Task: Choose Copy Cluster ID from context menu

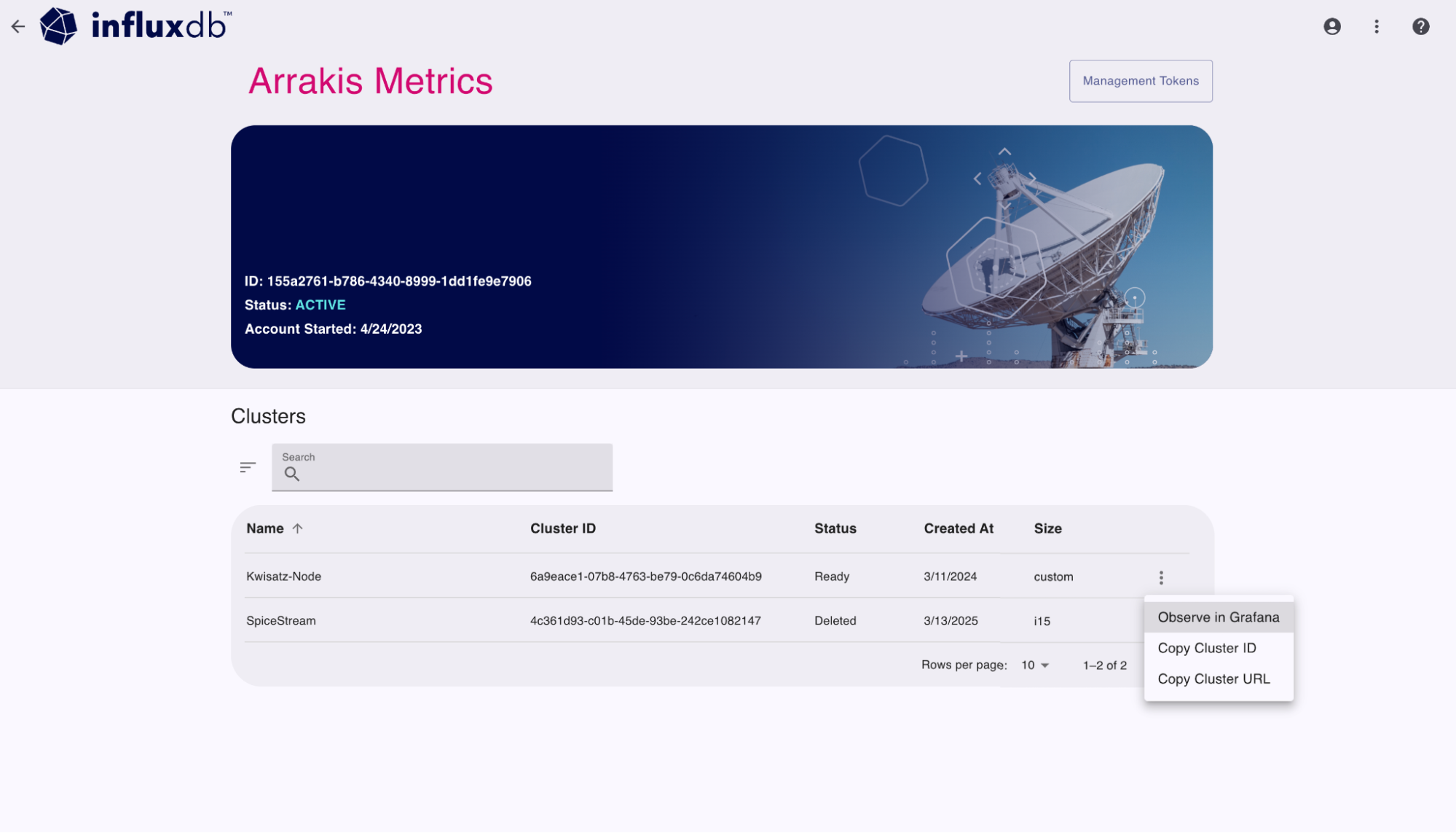Action: pos(1207,648)
